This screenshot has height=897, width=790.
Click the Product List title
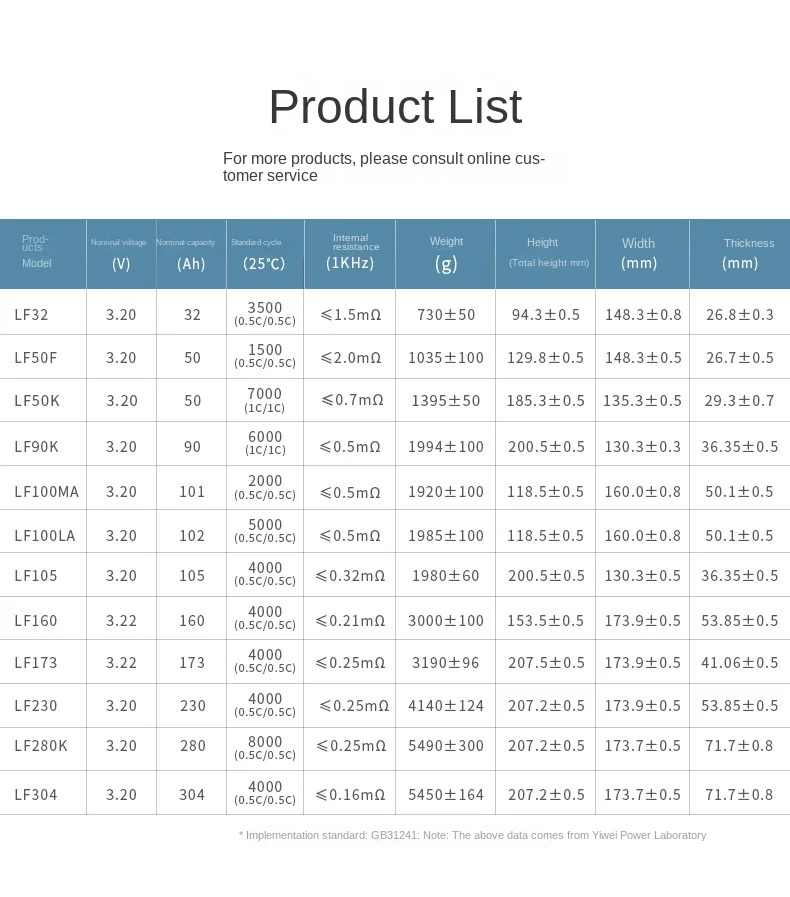coord(395,107)
